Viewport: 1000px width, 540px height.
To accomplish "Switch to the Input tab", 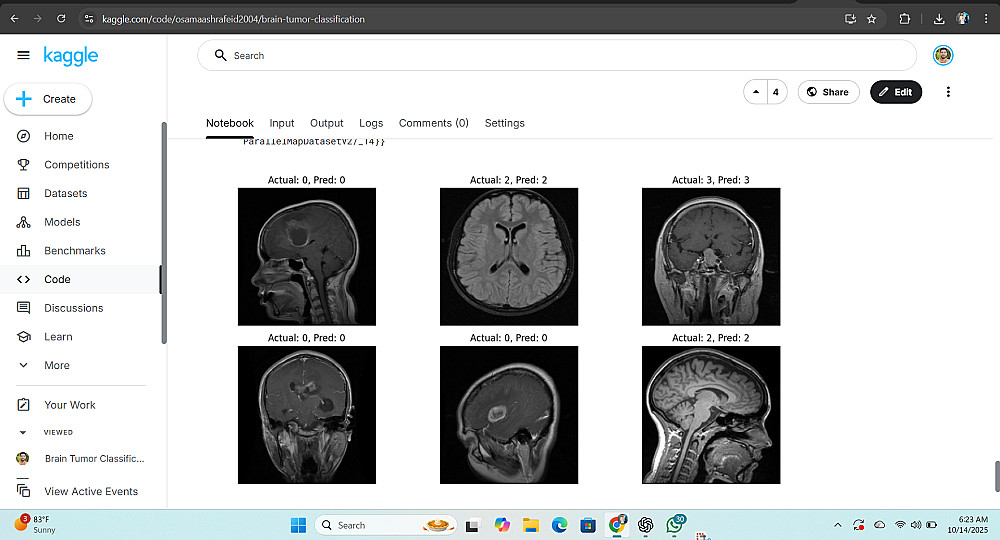I will tap(282, 123).
